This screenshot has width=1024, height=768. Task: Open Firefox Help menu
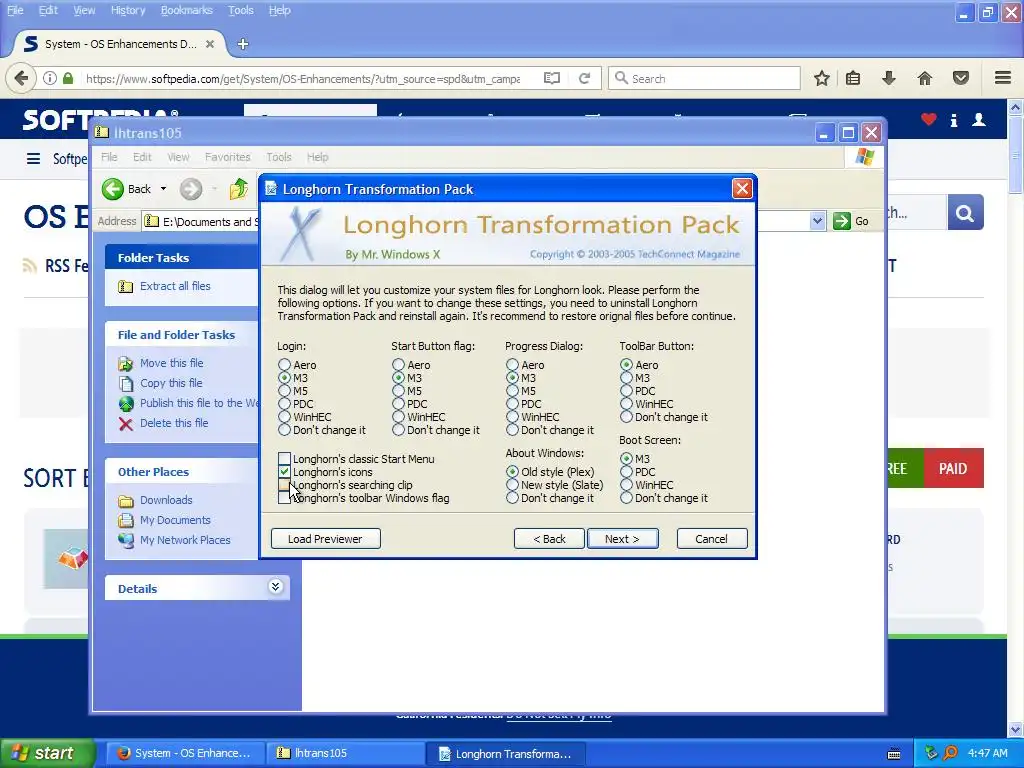(280, 10)
